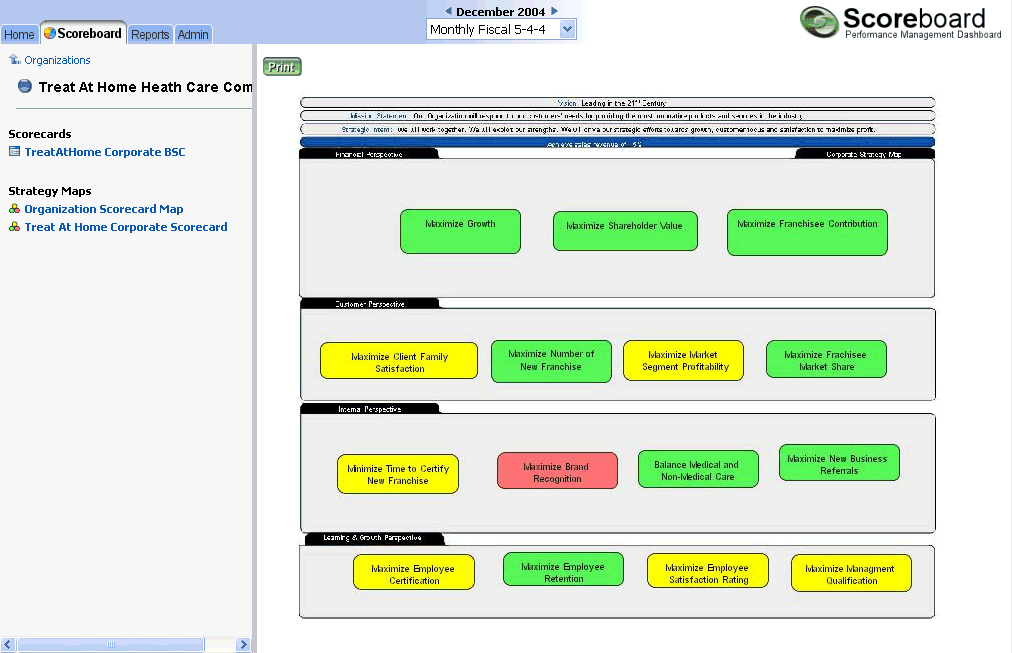Open the Reports tab

(x=150, y=34)
